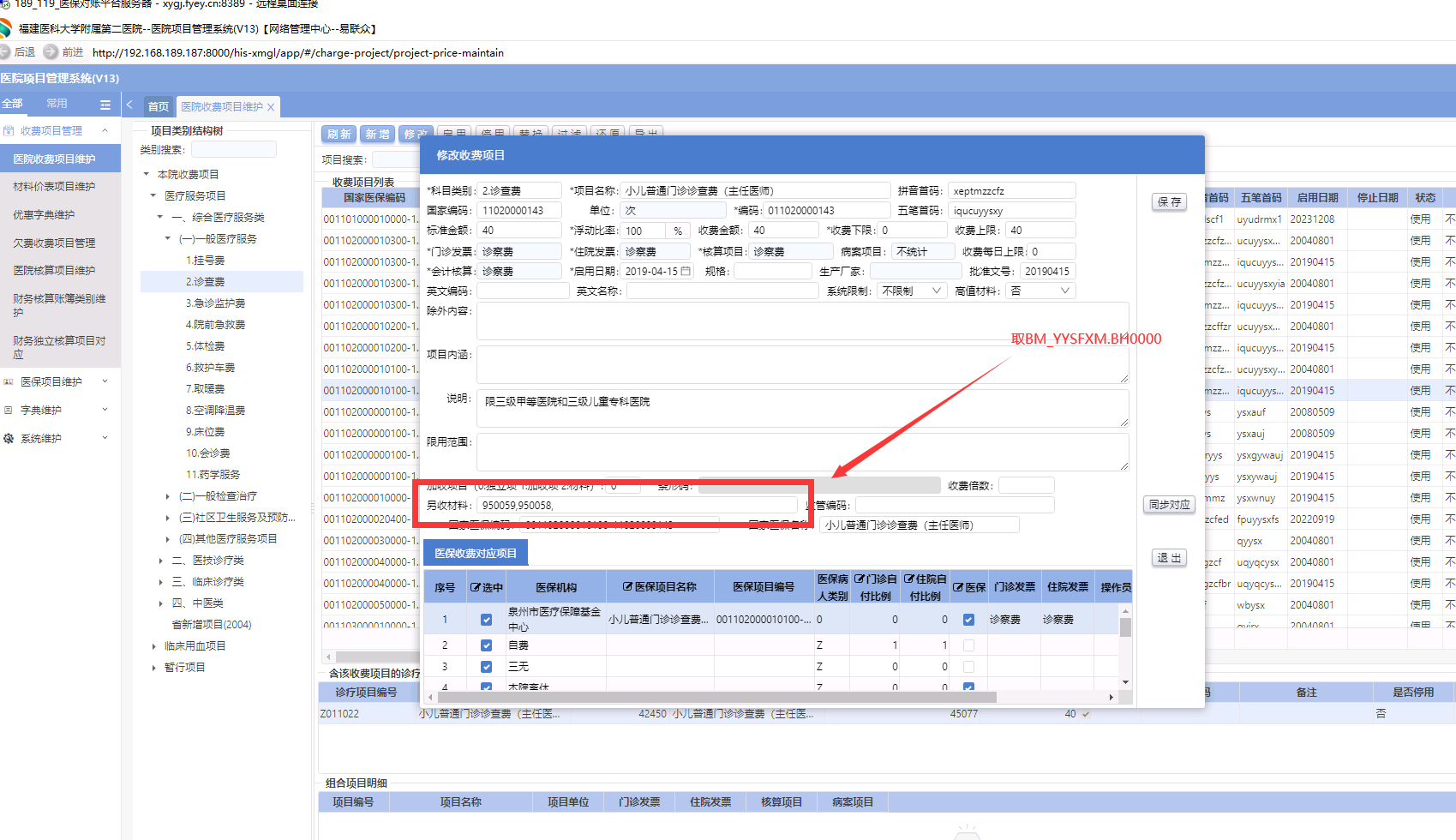
Task: Expand the (二)一般检查治疗 tree node
Action: click(167, 496)
